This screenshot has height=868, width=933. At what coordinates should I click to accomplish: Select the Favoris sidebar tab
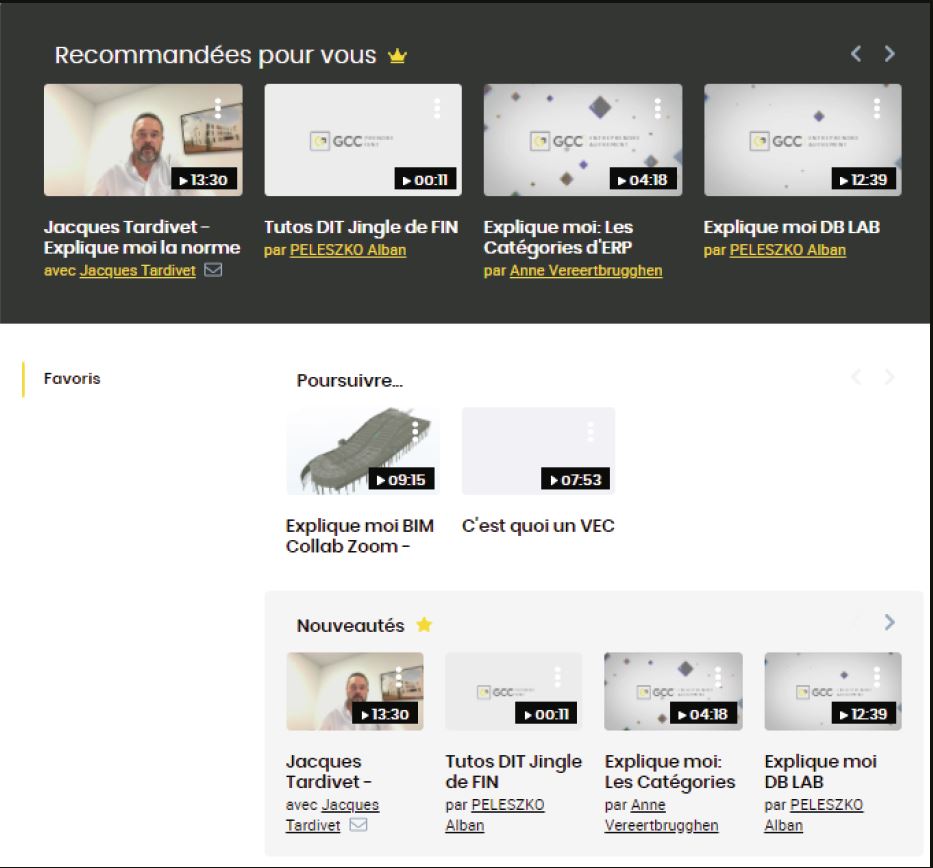click(x=72, y=378)
